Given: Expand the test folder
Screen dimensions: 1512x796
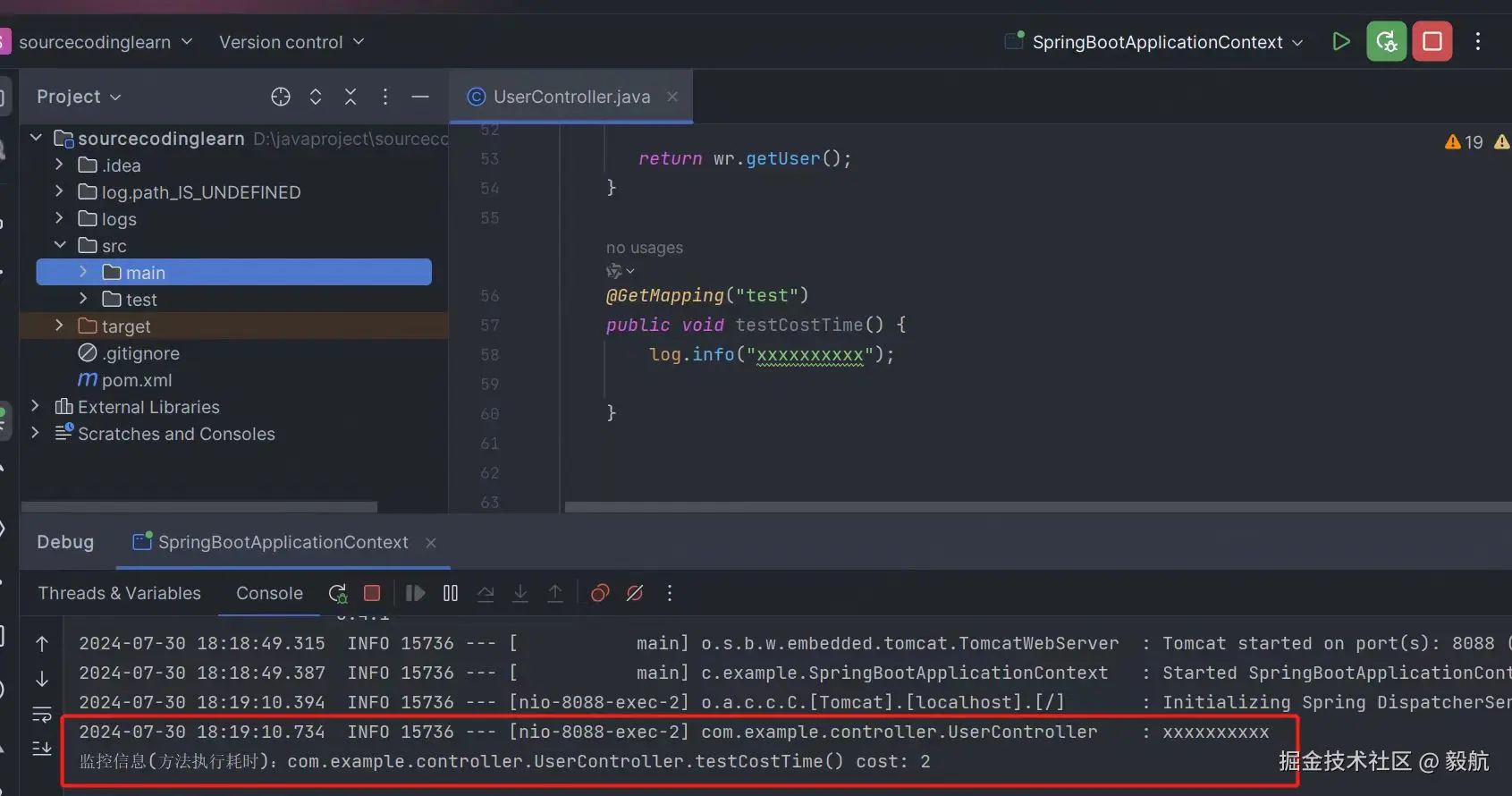Looking at the screenshot, I should pyautogui.click(x=83, y=299).
